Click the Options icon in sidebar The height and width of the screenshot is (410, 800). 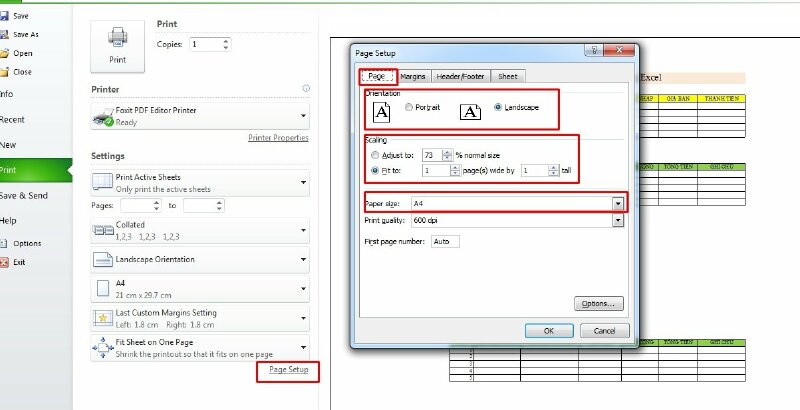pos(4,243)
